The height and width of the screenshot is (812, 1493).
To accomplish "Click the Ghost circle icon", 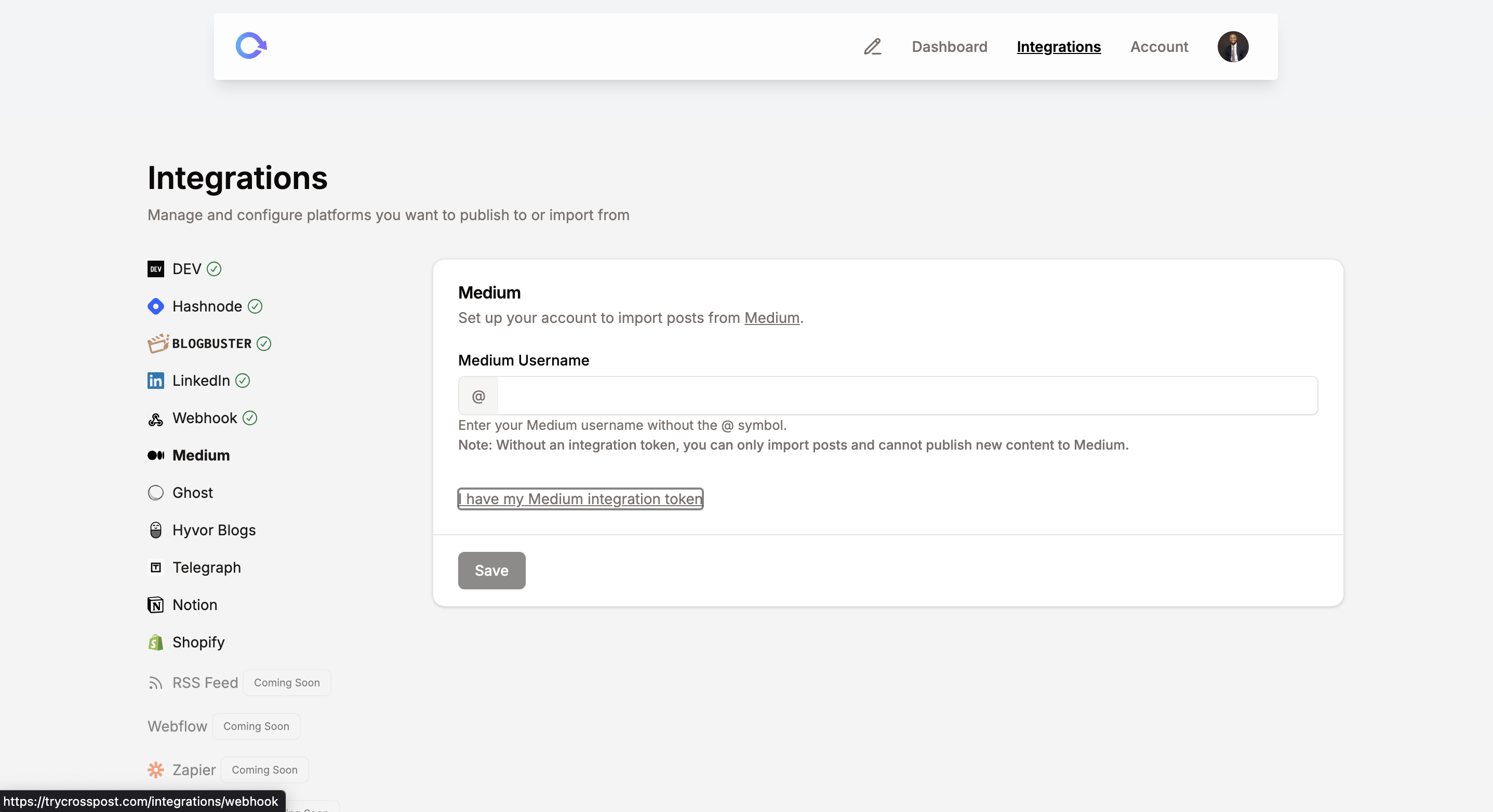I will [x=155, y=492].
